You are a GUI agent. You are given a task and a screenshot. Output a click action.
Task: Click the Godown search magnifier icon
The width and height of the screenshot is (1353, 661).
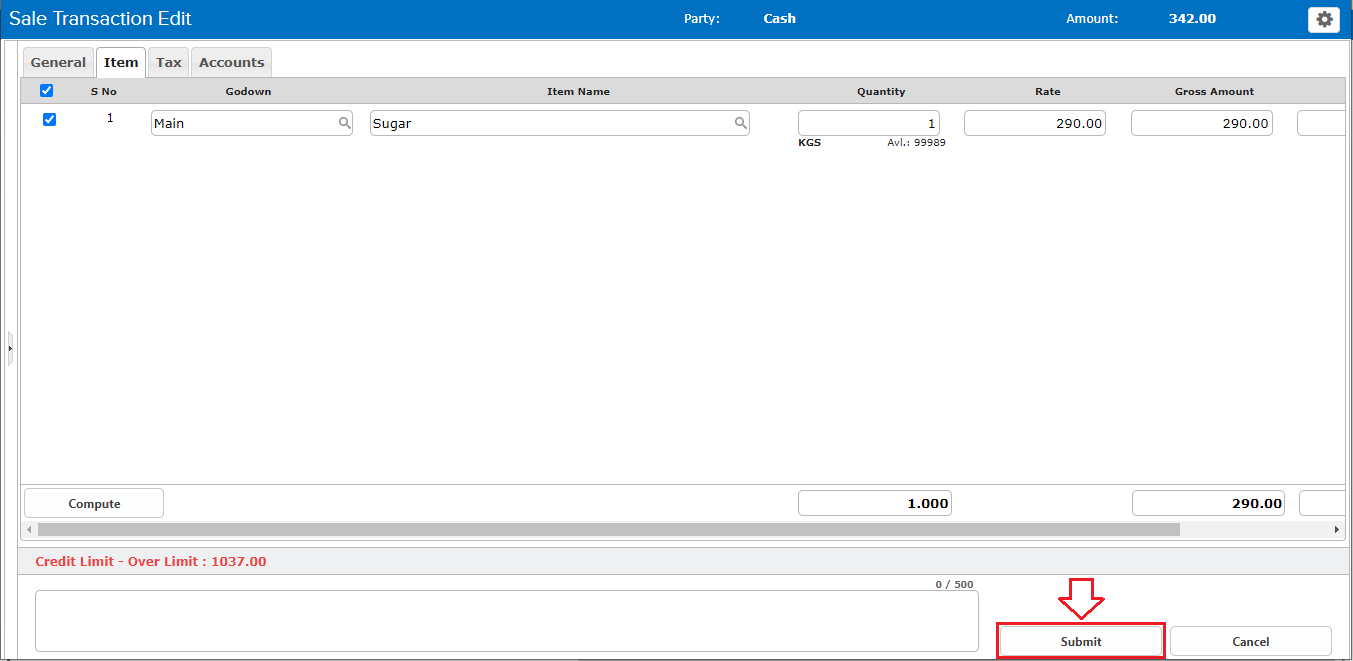coord(344,123)
